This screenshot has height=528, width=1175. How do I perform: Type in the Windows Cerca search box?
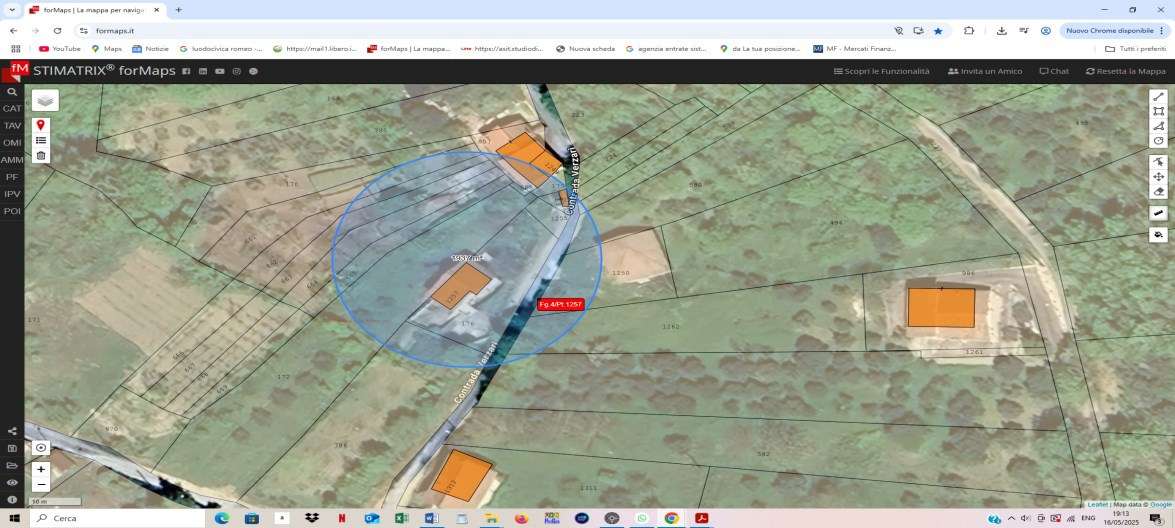110,518
